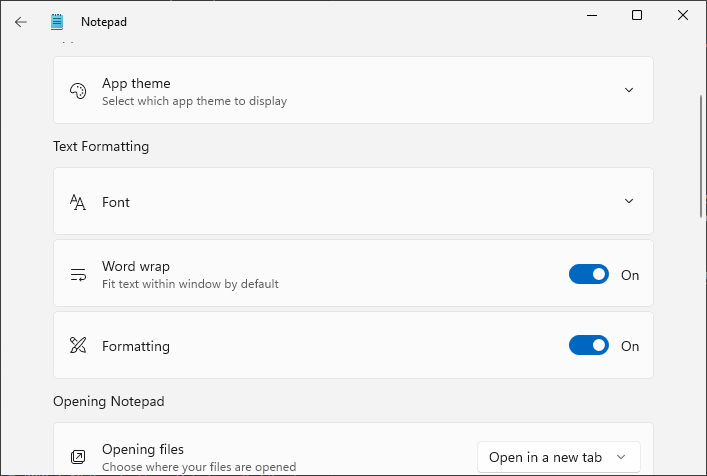
Task: Turn off the Word wrap toggle
Action: (588, 274)
